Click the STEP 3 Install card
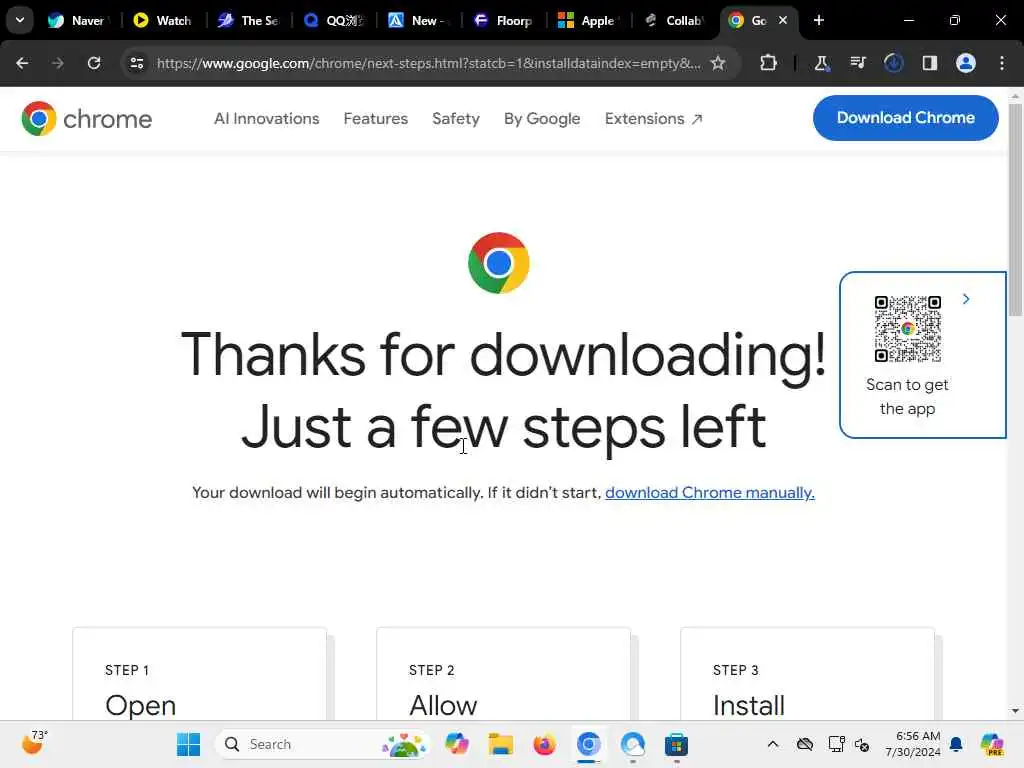The image size is (1024, 768). click(x=808, y=675)
